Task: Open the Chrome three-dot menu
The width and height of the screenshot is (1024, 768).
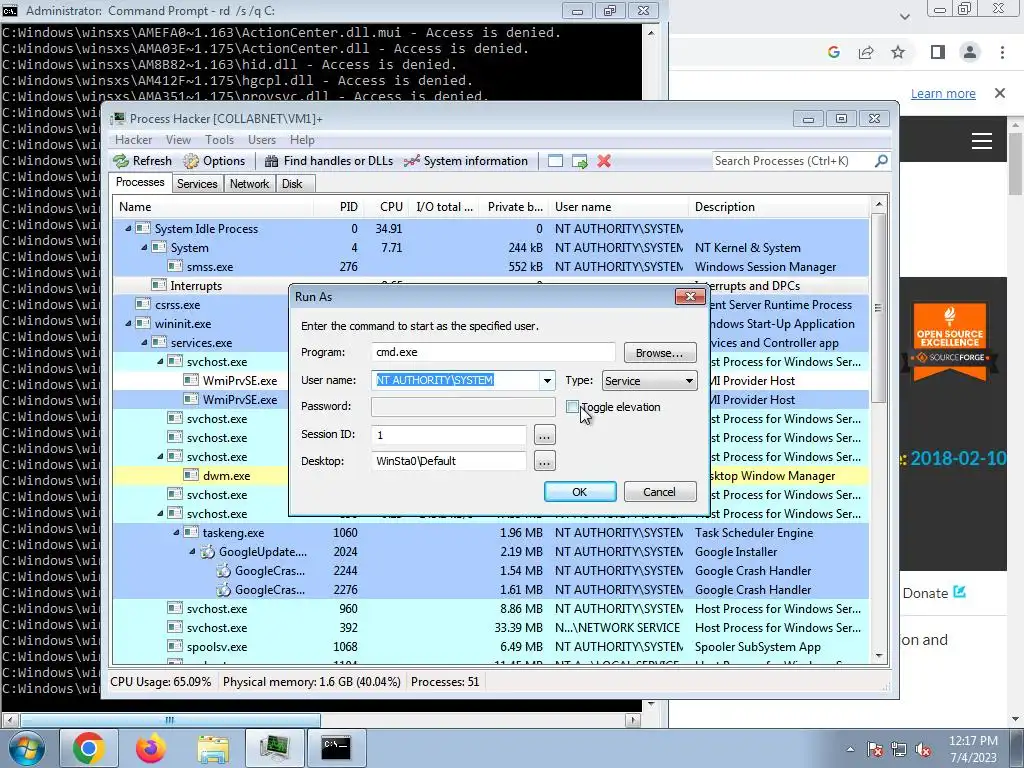Action: click(x=1002, y=52)
